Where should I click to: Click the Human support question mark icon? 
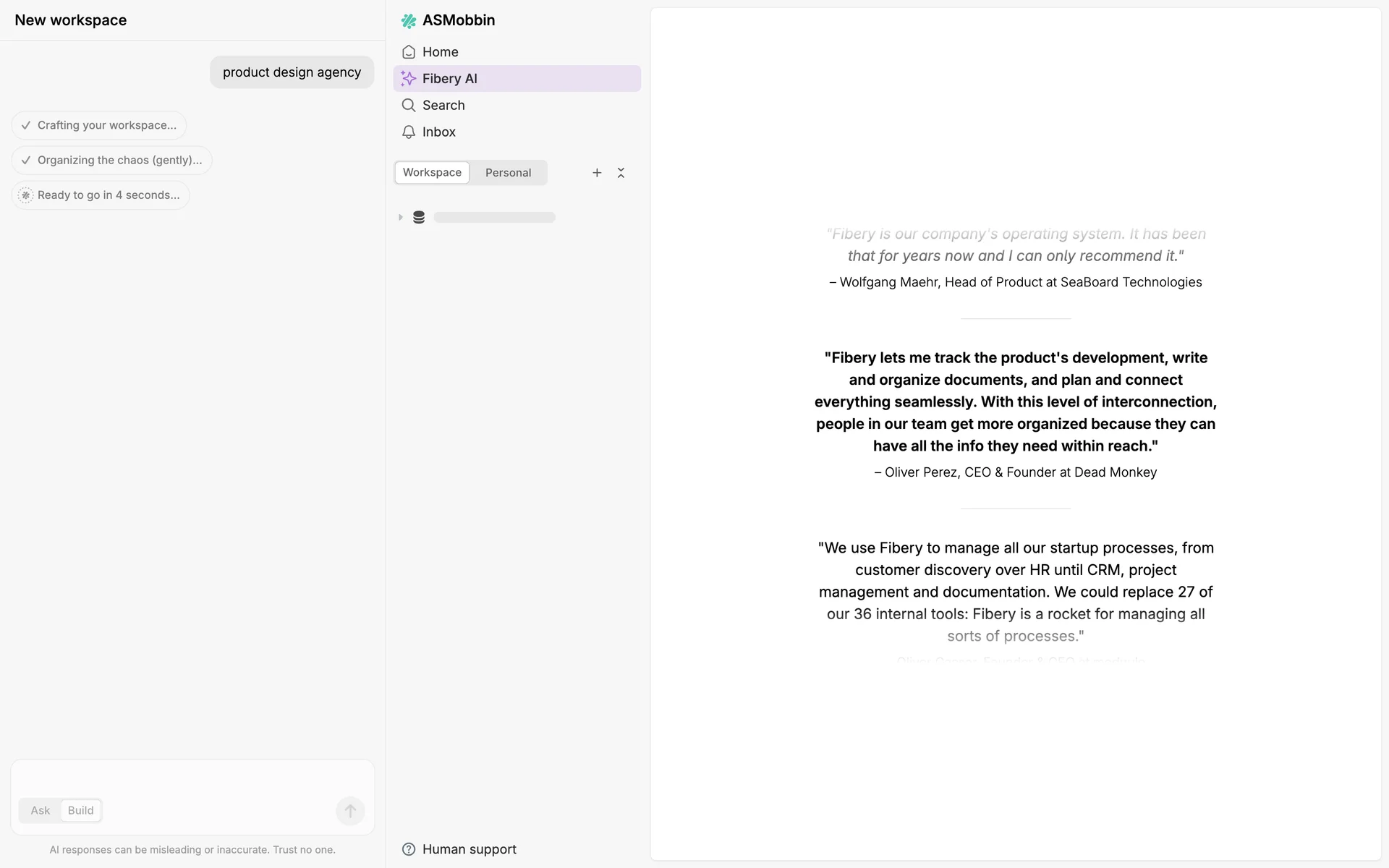tap(409, 849)
